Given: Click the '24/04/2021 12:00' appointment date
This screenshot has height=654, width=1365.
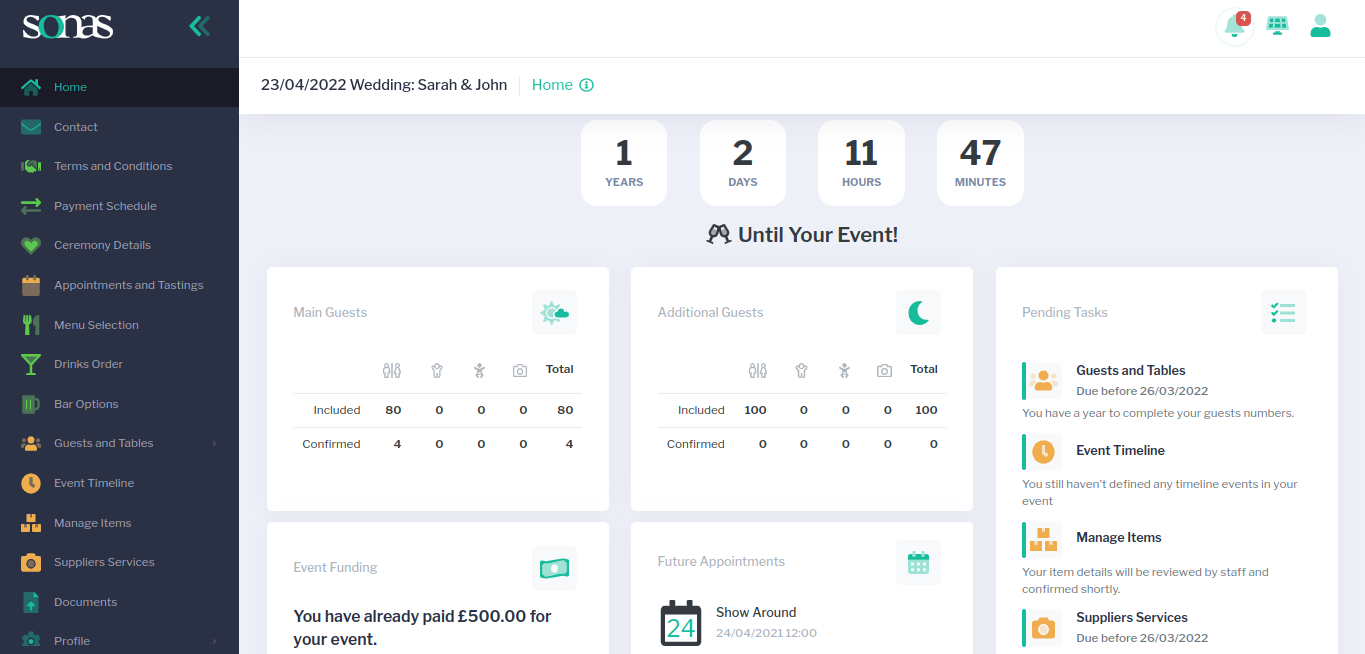Looking at the screenshot, I should (766, 633).
